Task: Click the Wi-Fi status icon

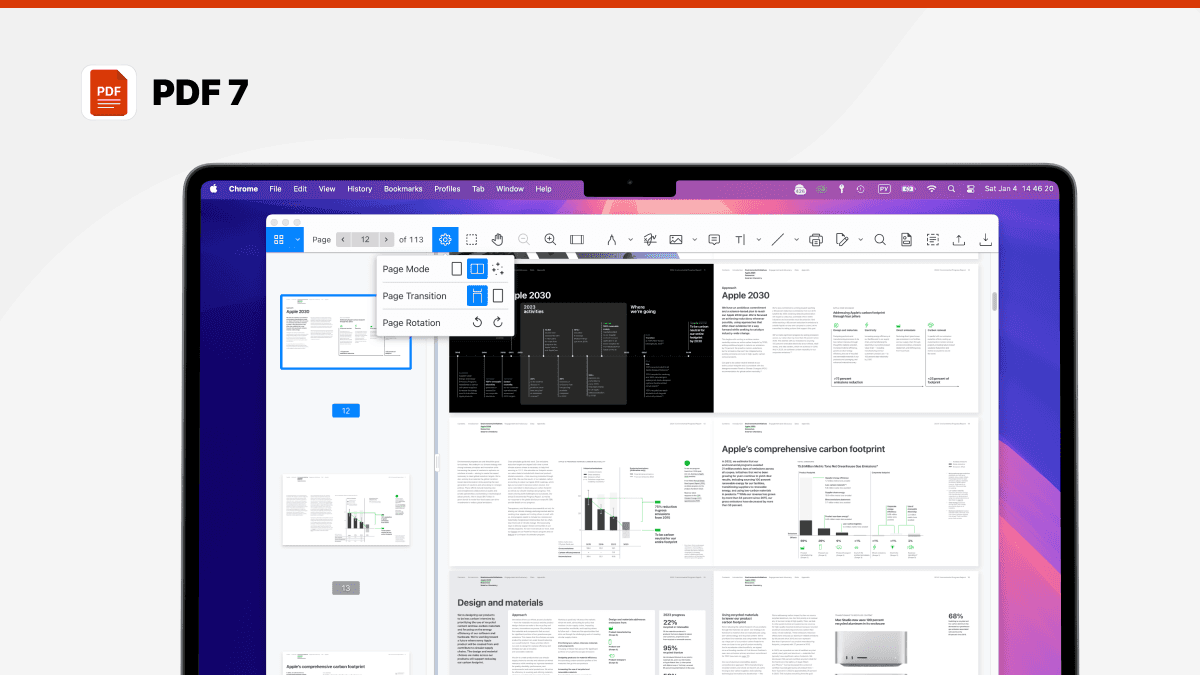Action: click(931, 188)
